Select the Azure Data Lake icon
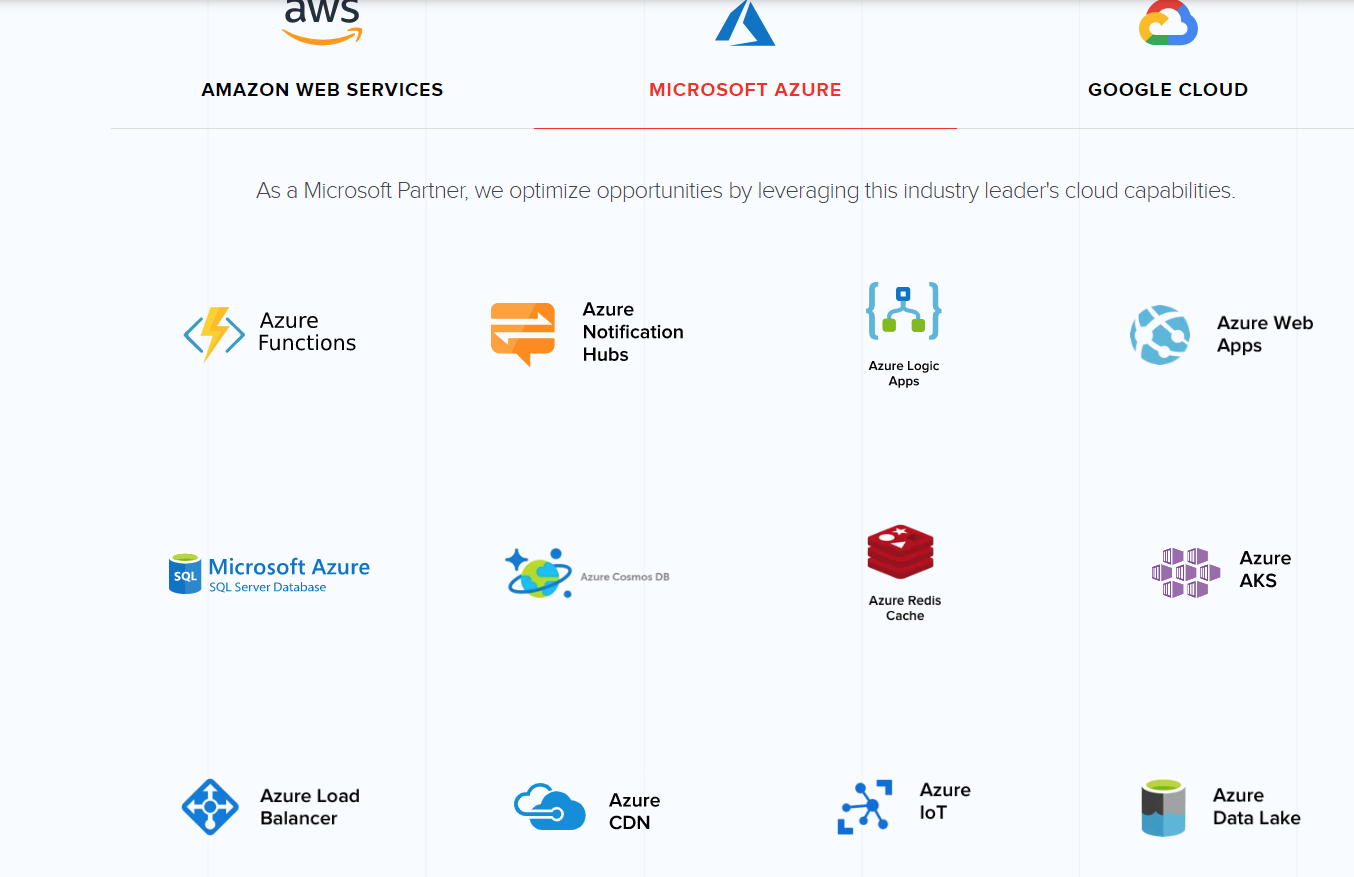This screenshot has height=877, width=1354. tap(1163, 807)
